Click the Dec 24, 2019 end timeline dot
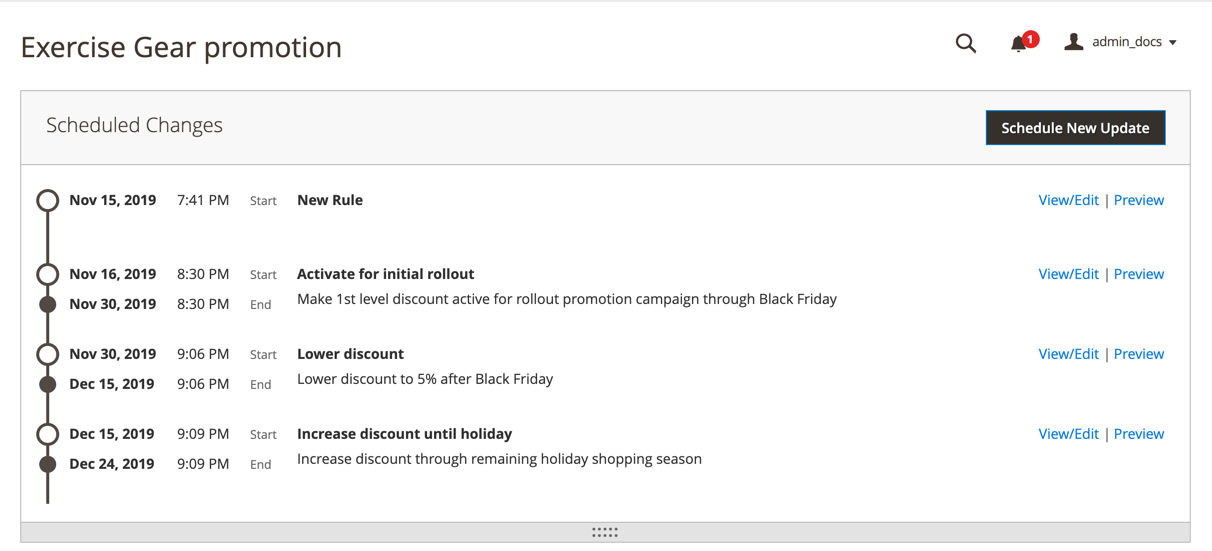The image size is (1212, 551). click(x=47, y=464)
